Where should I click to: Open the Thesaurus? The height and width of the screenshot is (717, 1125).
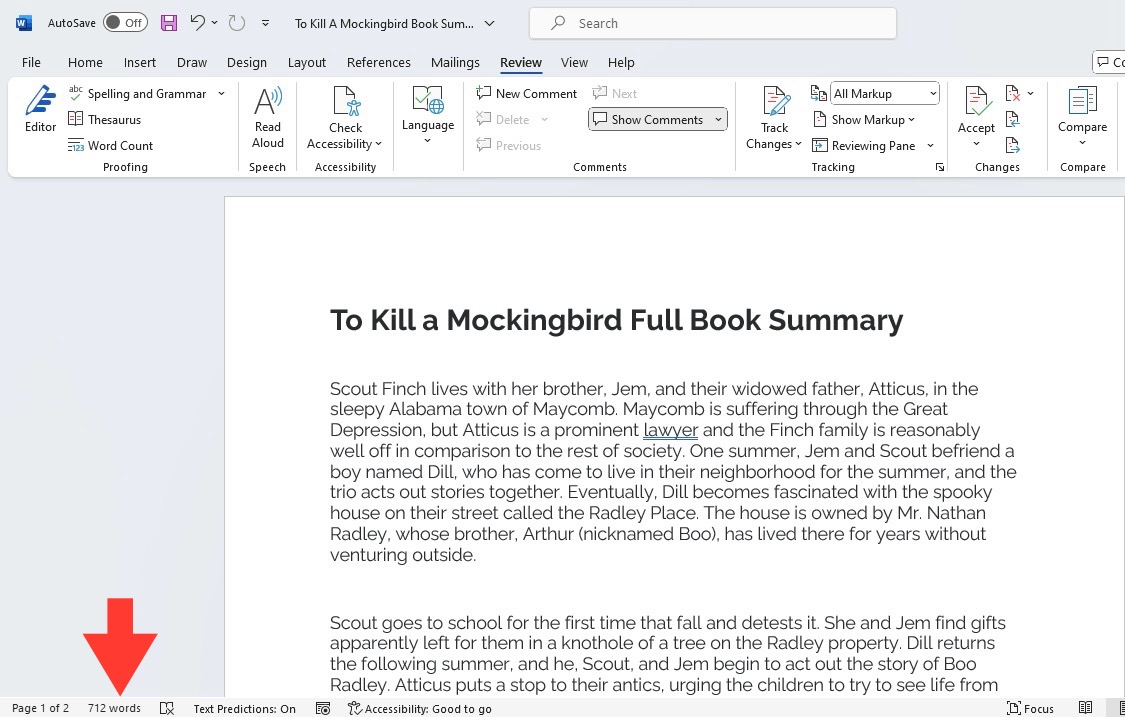105,119
